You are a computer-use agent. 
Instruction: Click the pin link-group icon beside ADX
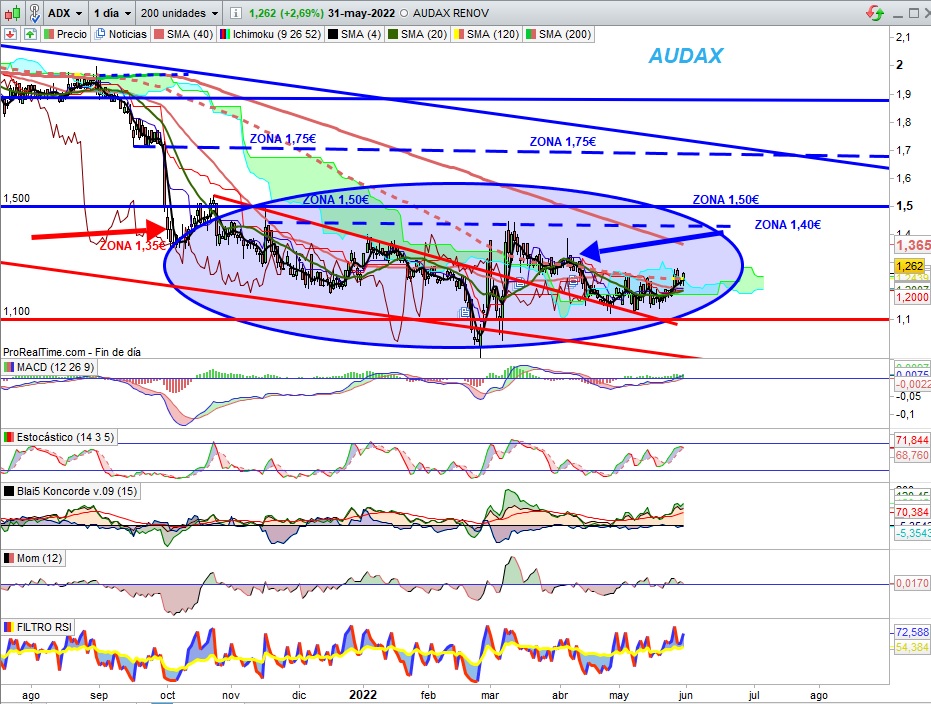34,12
